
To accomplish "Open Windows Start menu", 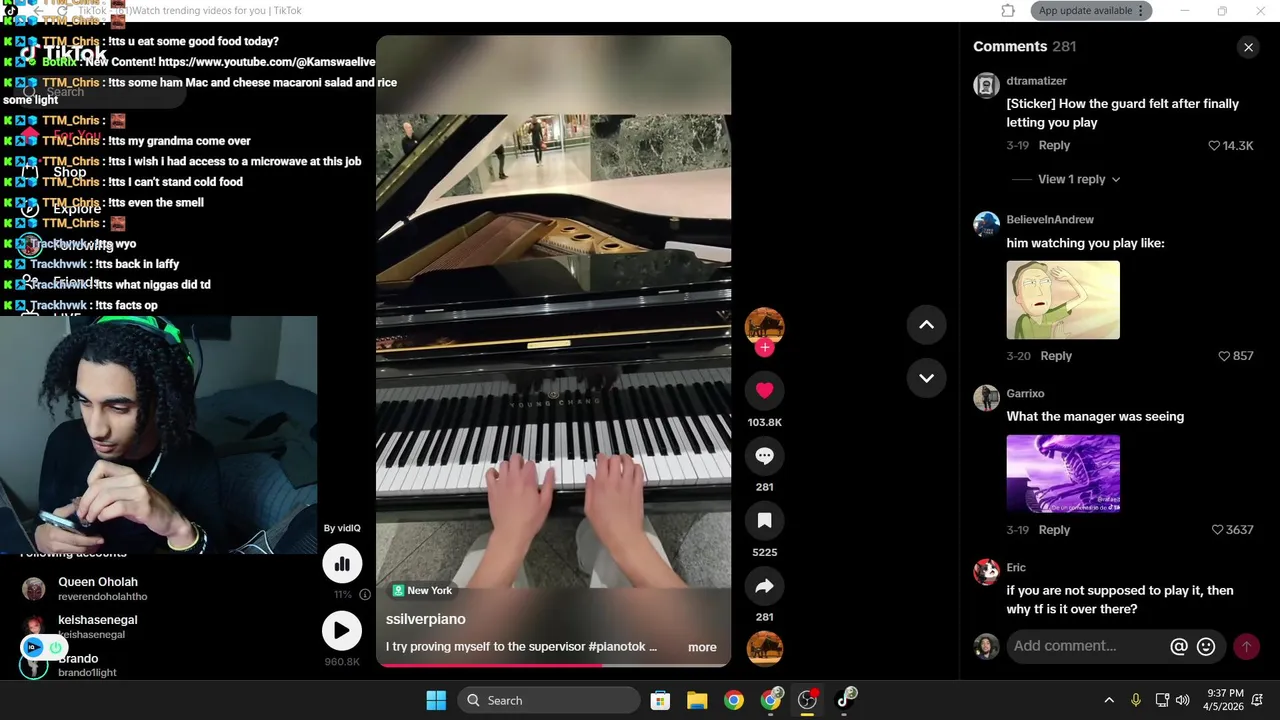I will (436, 700).
